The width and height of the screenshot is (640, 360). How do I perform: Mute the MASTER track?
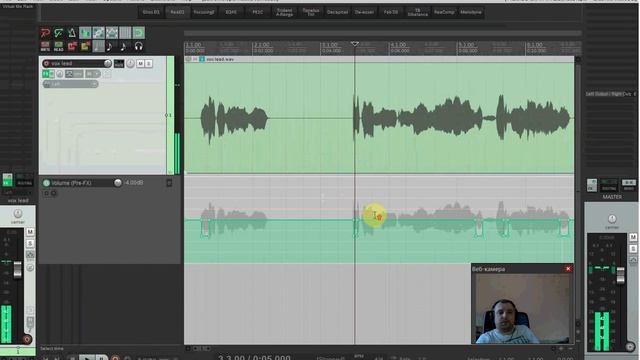(x=633, y=237)
